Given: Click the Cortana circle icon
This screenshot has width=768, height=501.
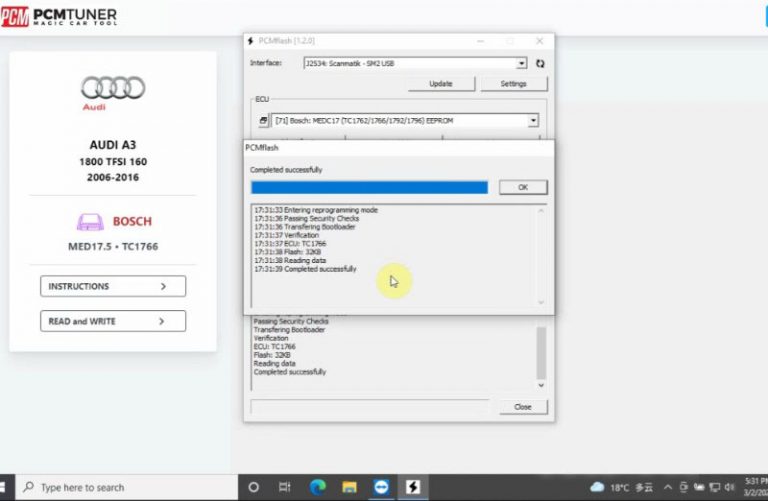Looking at the screenshot, I should point(253,487).
